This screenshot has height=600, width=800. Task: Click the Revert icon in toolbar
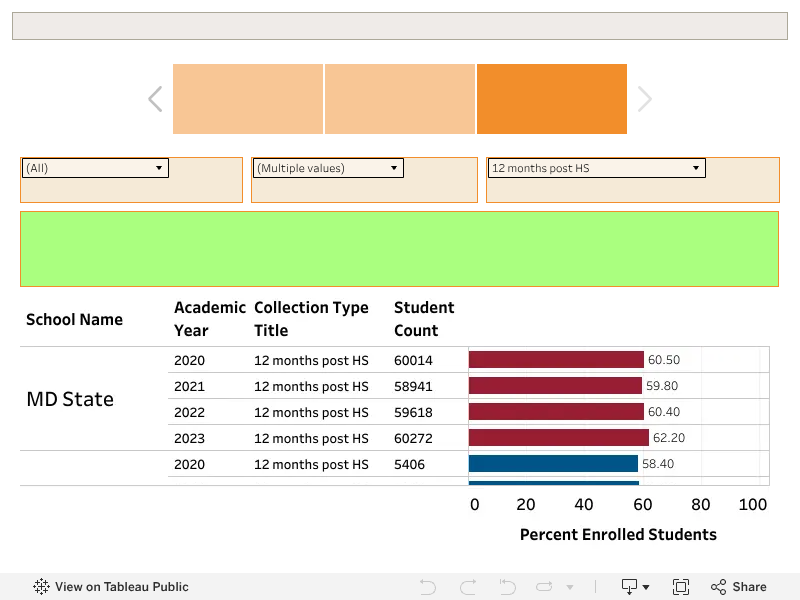[x=508, y=587]
